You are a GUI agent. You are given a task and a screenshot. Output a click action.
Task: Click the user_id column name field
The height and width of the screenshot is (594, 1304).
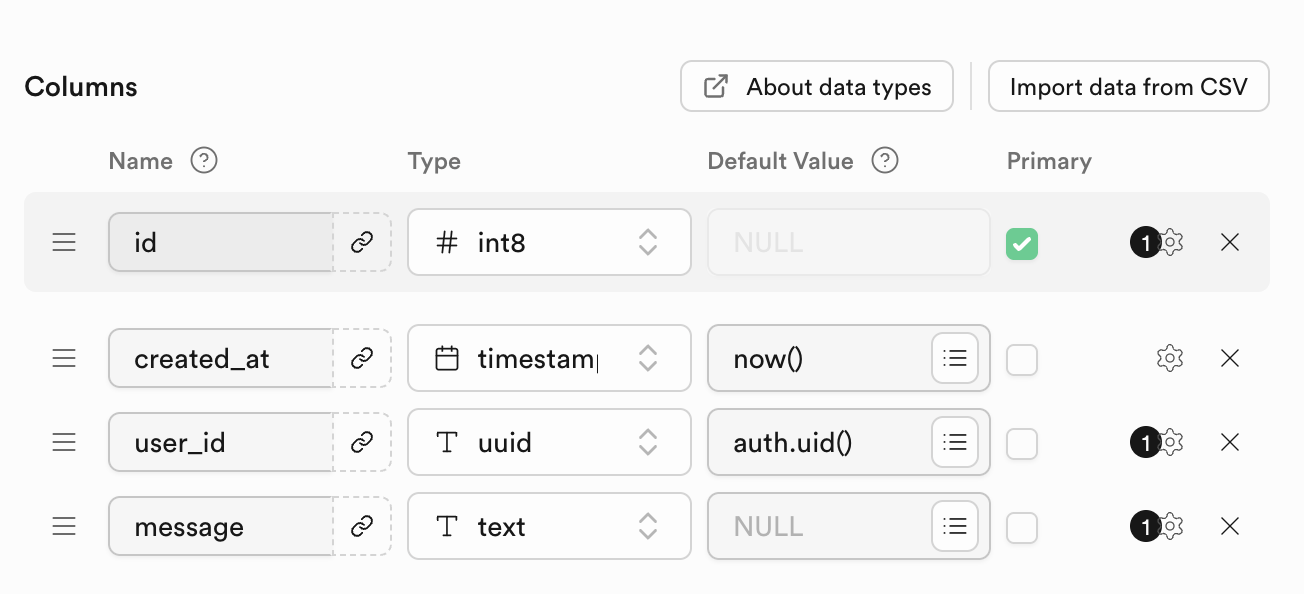pos(220,442)
